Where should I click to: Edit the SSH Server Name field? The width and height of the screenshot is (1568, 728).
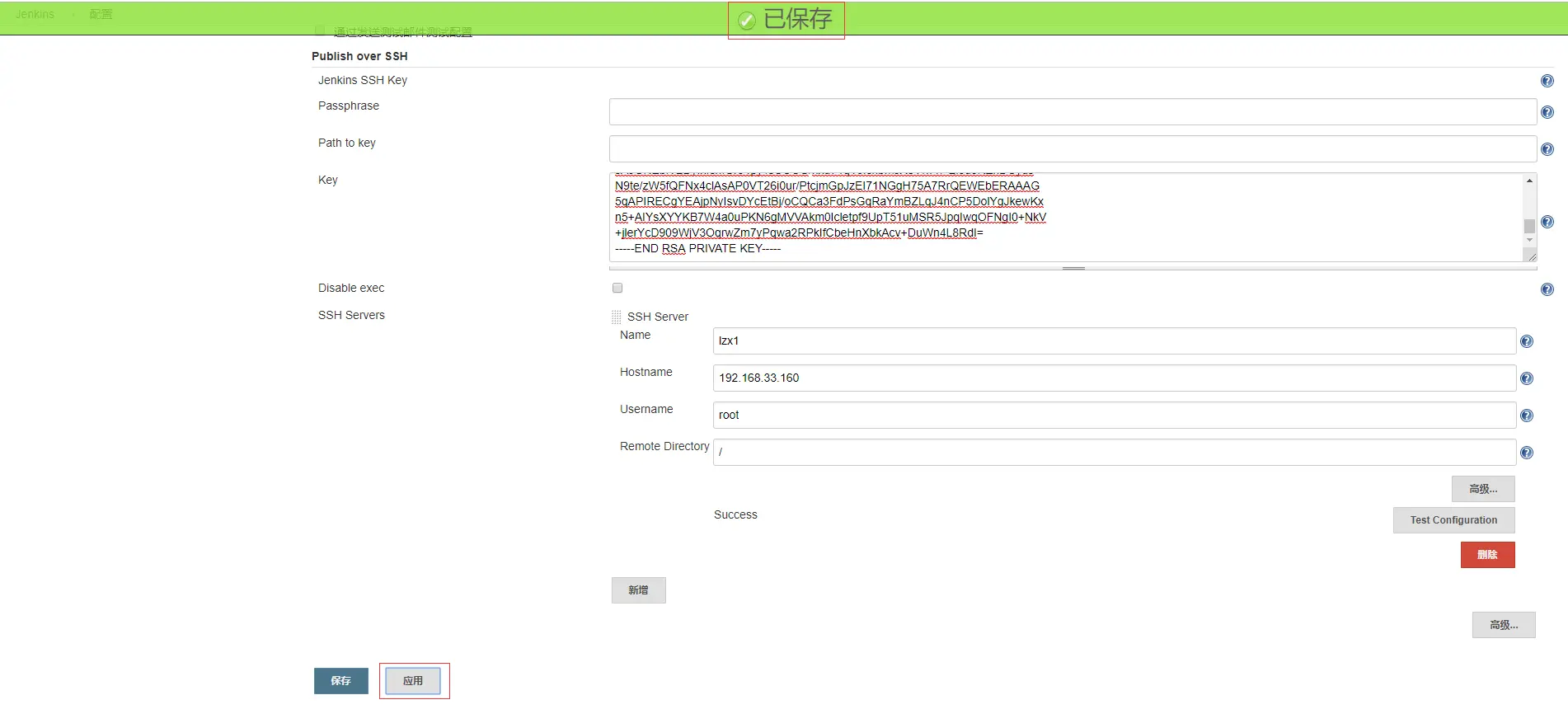pyautogui.click(x=1115, y=341)
